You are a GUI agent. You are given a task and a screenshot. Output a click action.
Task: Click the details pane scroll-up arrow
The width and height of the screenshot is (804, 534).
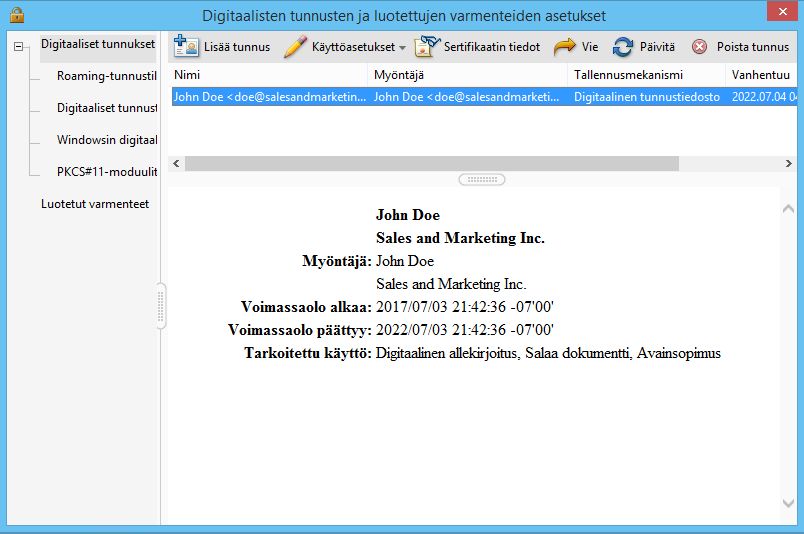(788, 209)
